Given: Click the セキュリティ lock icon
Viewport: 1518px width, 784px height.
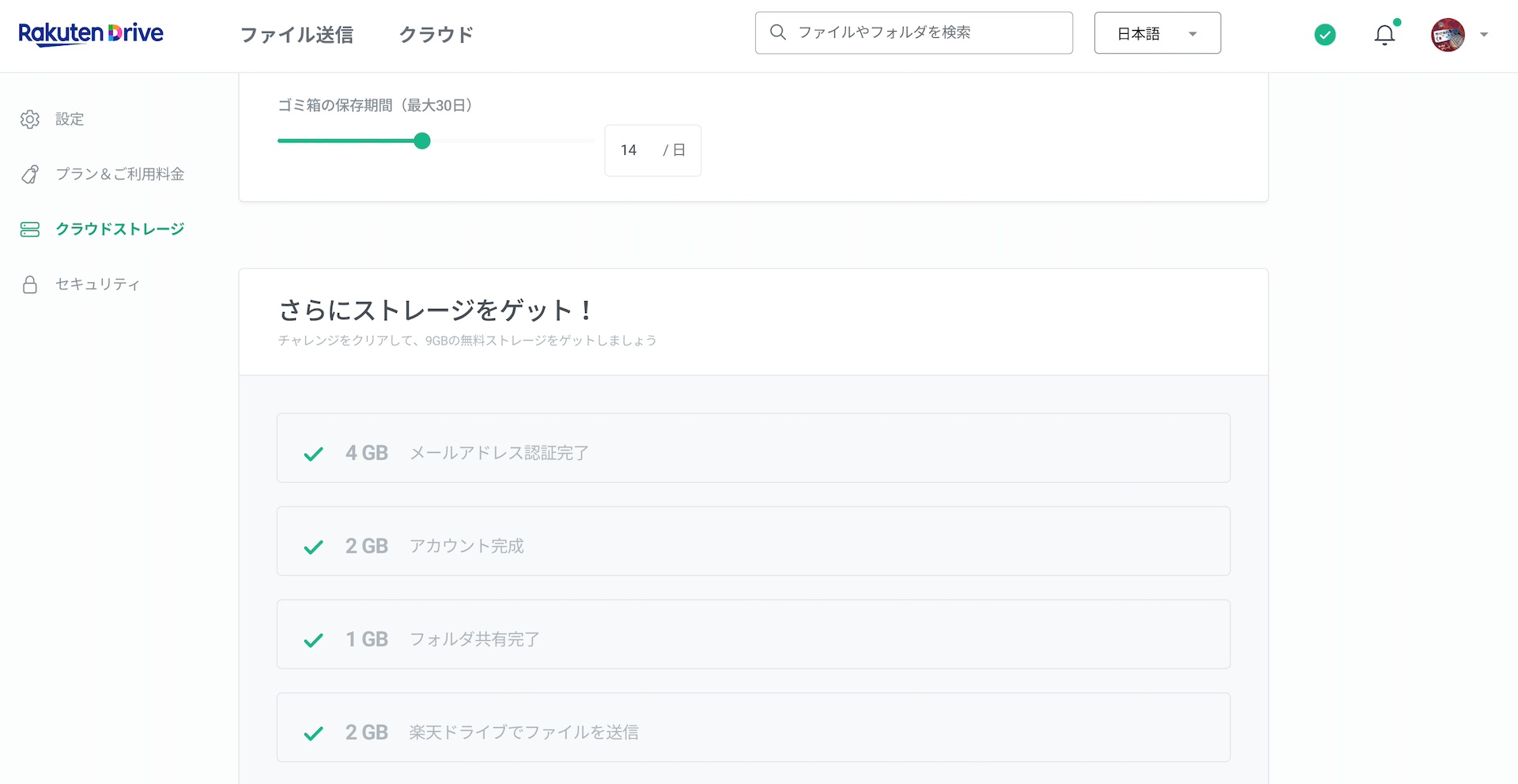Looking at the screenshot, I should point(30,285).
